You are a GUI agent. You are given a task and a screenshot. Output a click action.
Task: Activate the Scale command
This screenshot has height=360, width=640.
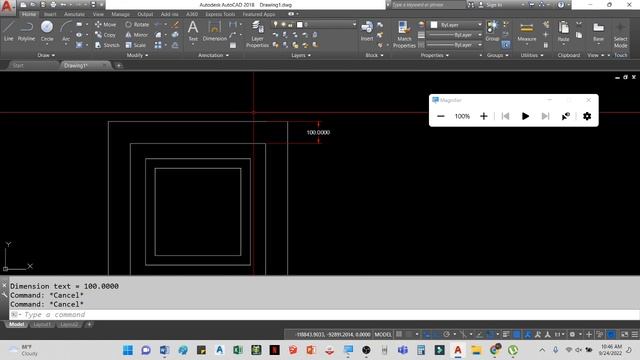pos(136,45)
